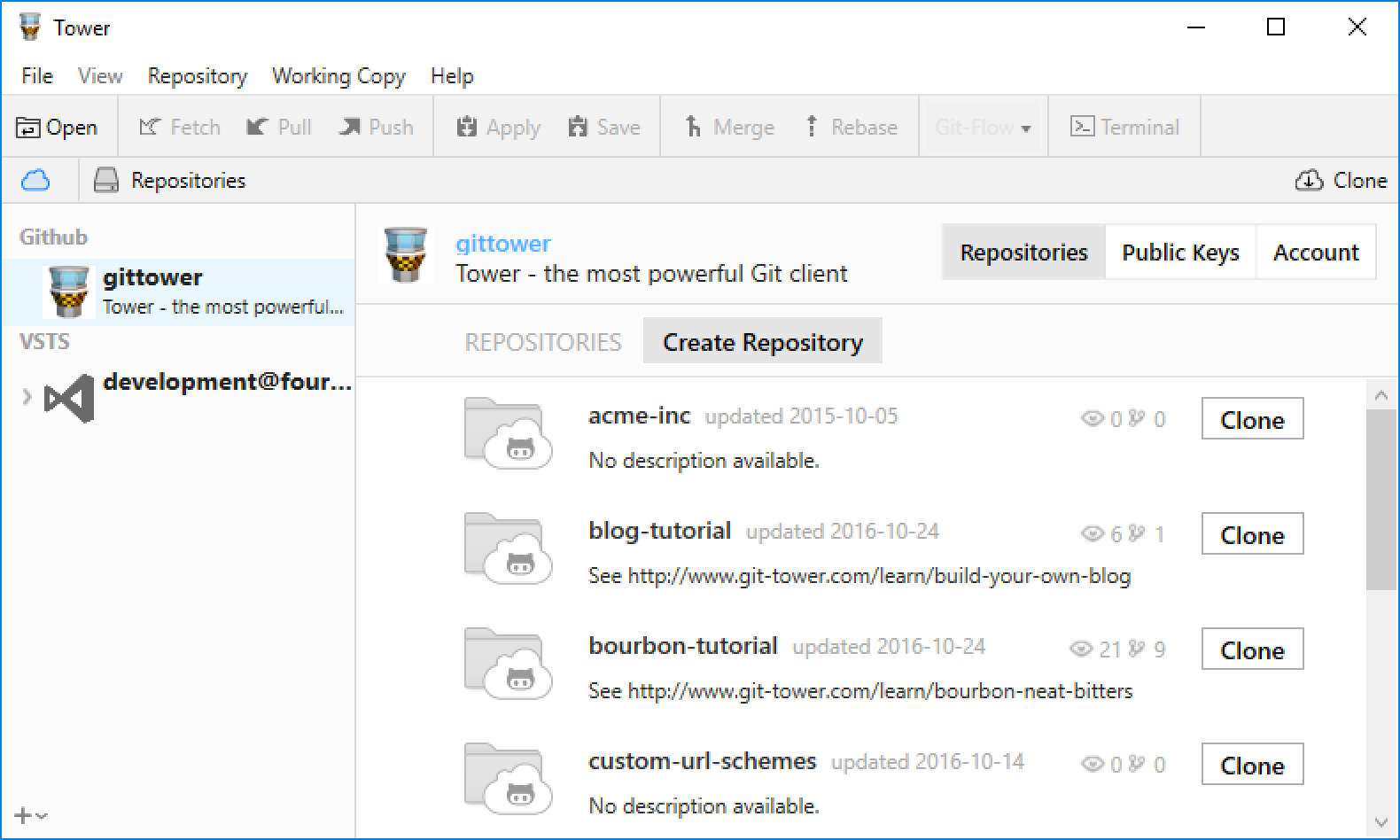Expand the development VSTS account tree
1400x840 pixels.
tap(27, 397)
